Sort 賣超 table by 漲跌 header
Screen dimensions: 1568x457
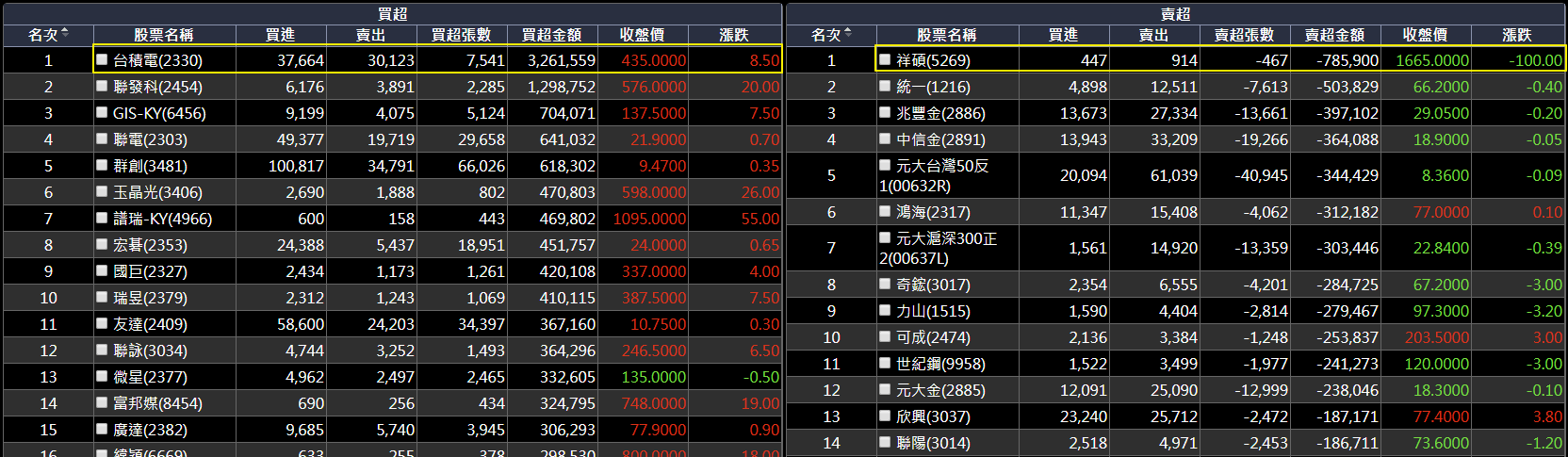(1516, 35)
